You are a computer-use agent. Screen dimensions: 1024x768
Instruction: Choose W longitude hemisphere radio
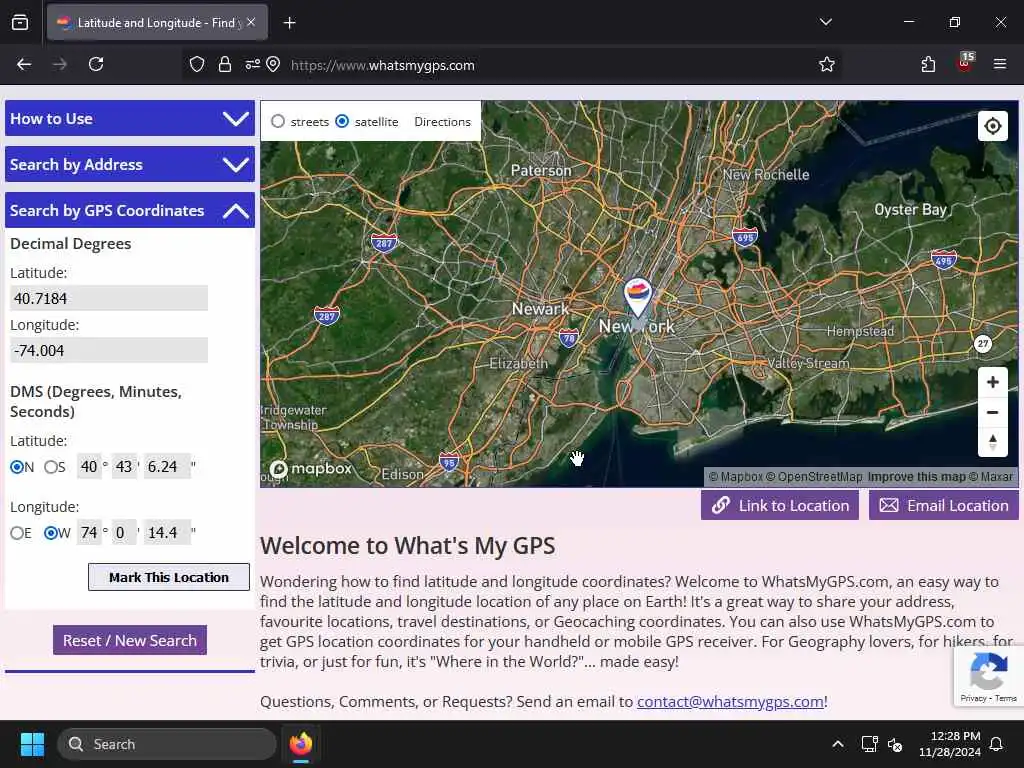50,533
